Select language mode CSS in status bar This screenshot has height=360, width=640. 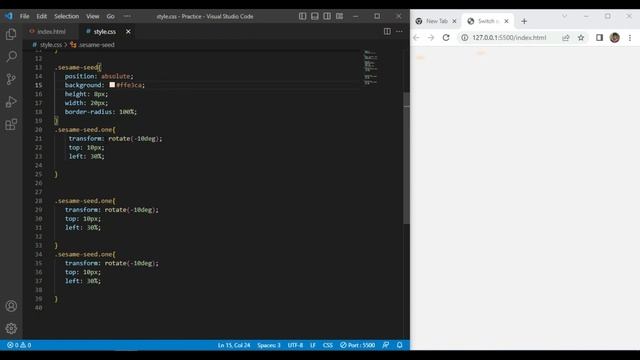coord(328,345)
